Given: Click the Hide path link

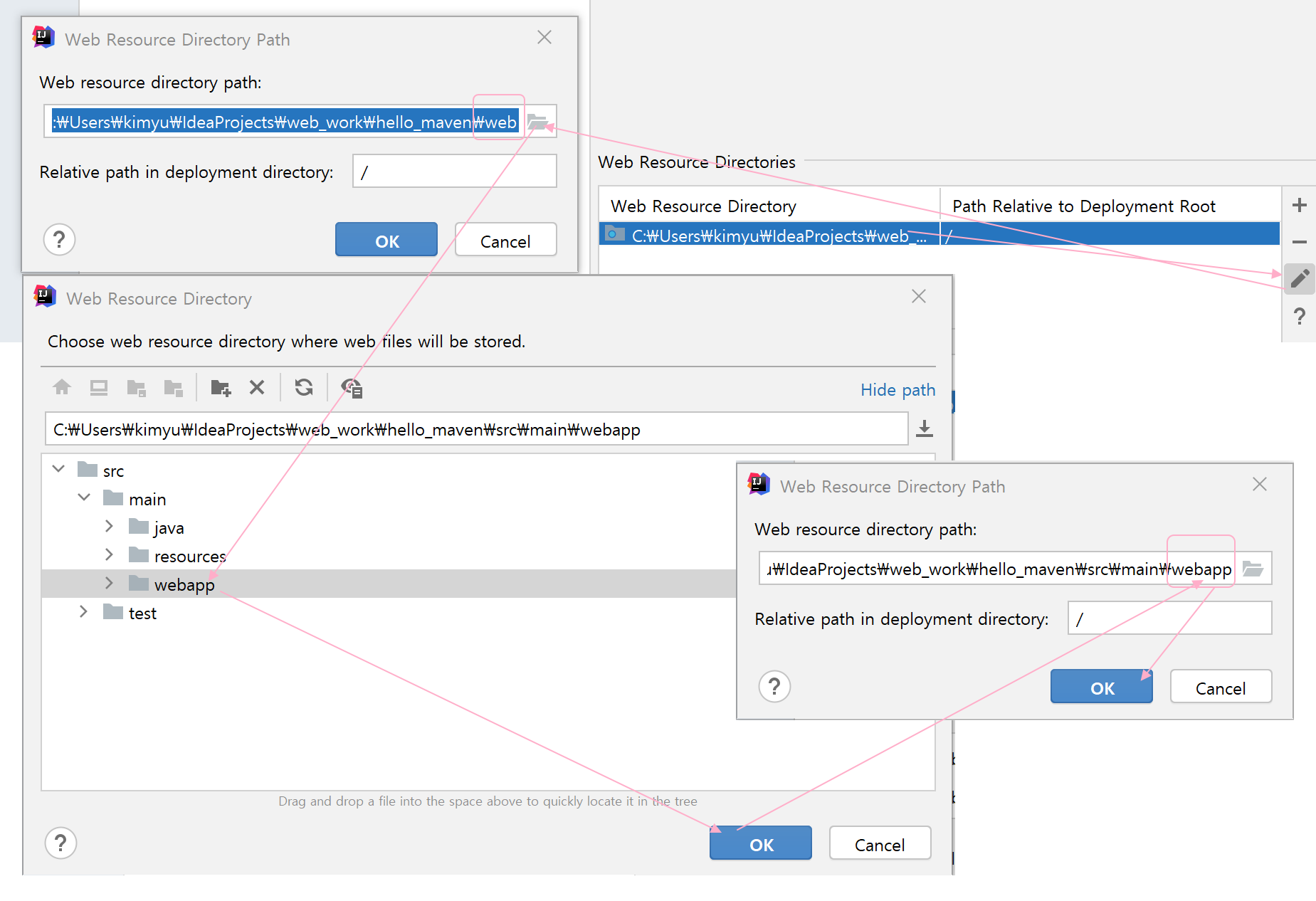Looking at the screenshot, I should (898, 390).
